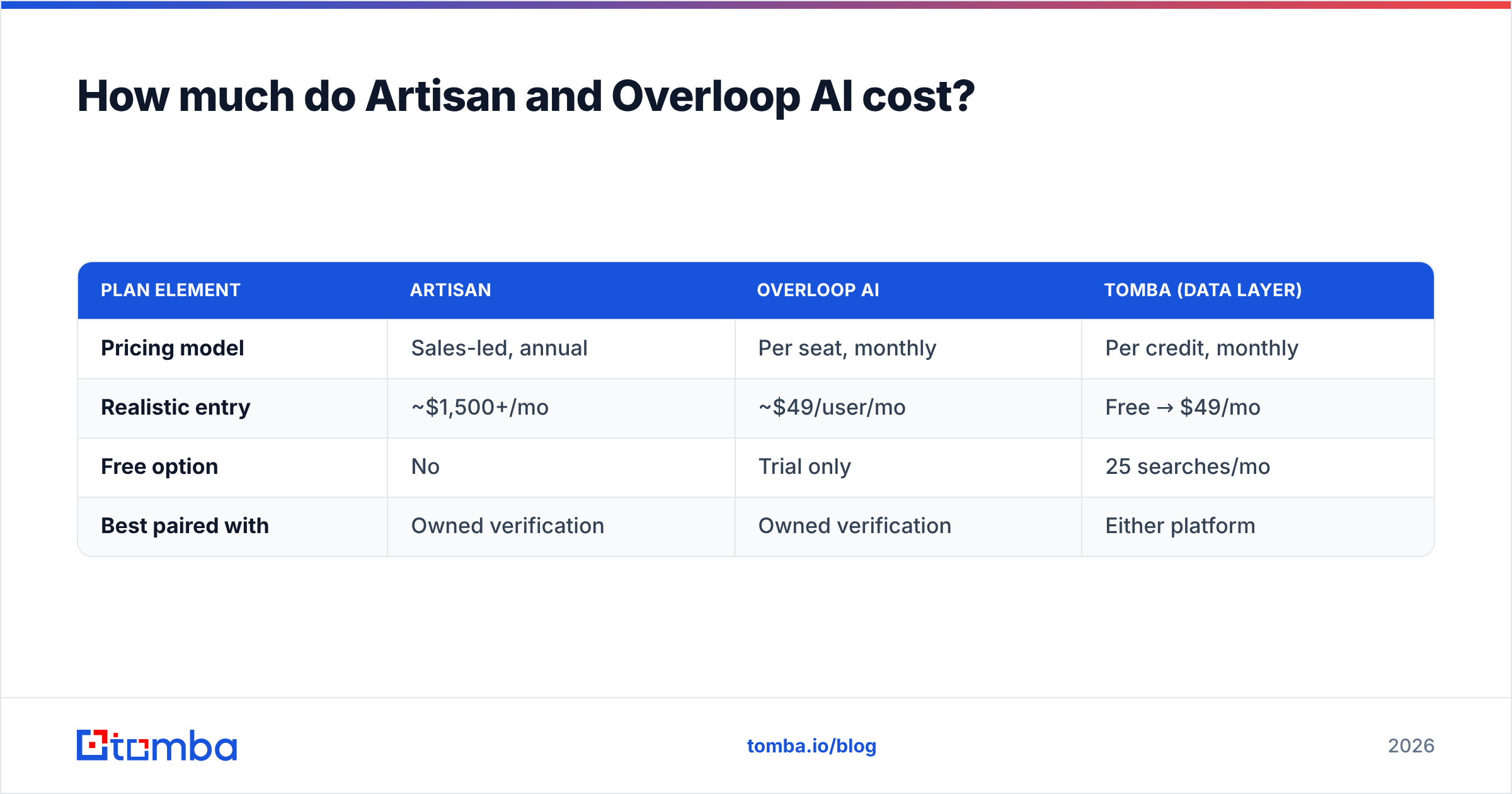Click the ~$1,500+/mo value
Image resolution: width=1512 pixels, height=794 pixels.
point(480,407)
